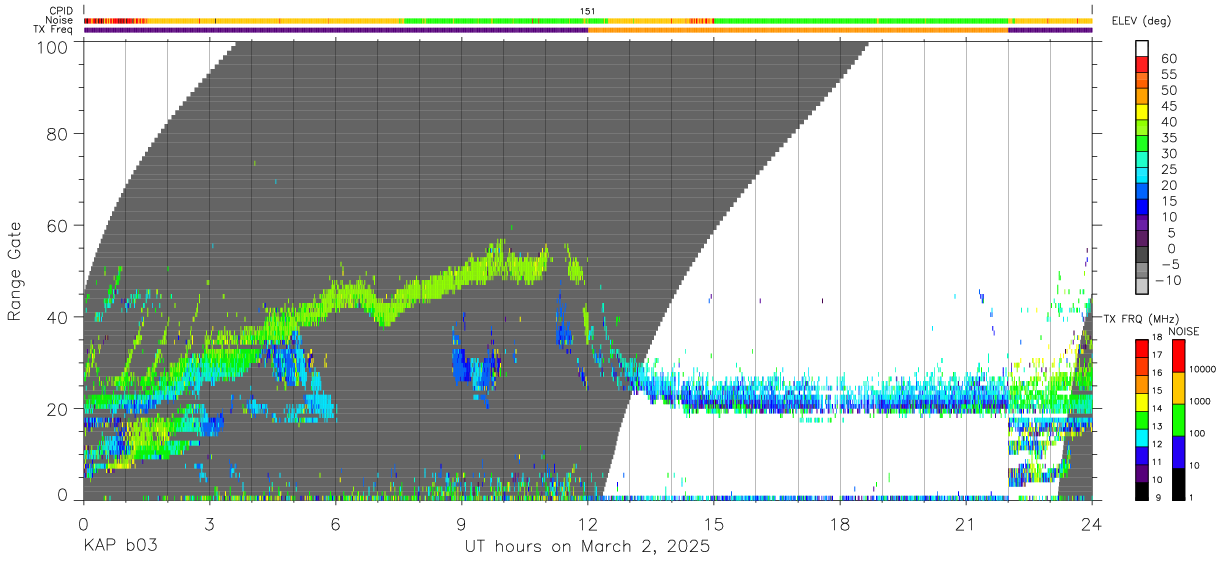Click the 'CPID' row label
1228x567 pixels.
[x=61, y=11]
